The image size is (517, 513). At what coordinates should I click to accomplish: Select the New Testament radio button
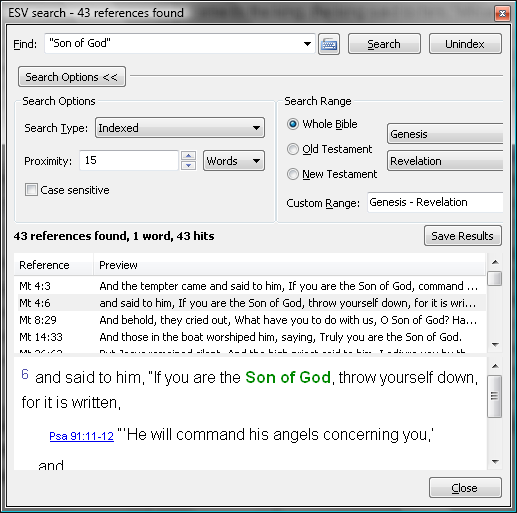pyautogui.click(x=293, y=174)
